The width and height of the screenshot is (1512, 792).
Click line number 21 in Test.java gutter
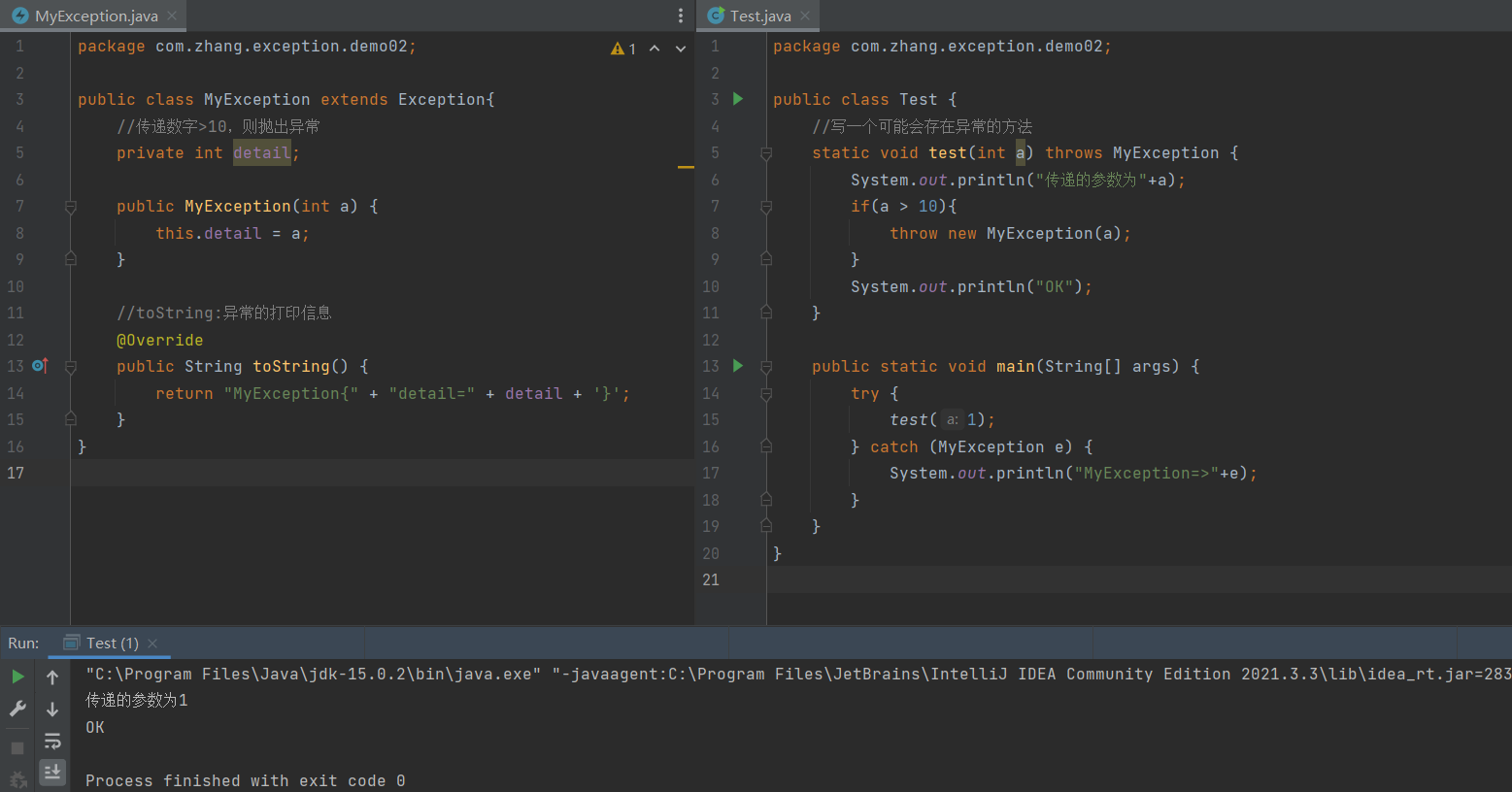click(711, 579)
